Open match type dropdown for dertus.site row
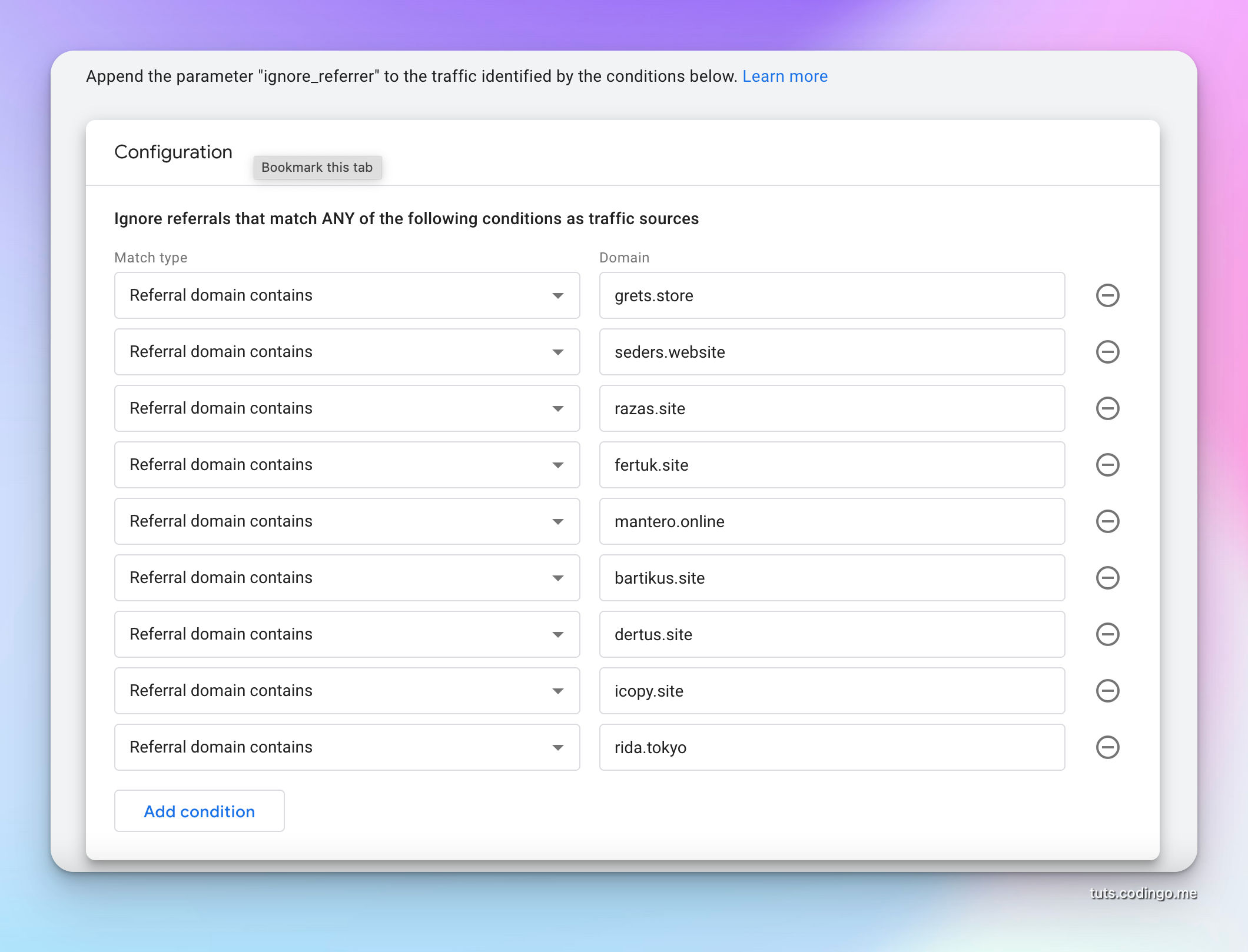The image size is (1248, 952). [347, 634]
